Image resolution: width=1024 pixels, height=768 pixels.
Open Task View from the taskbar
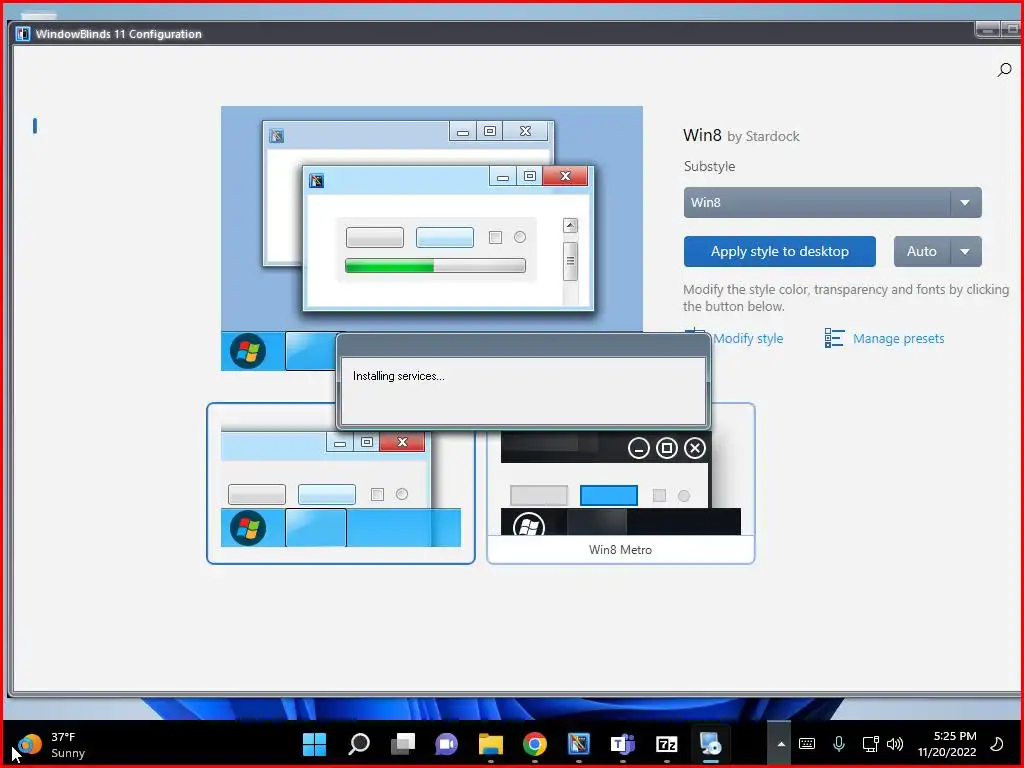point(402,744)
